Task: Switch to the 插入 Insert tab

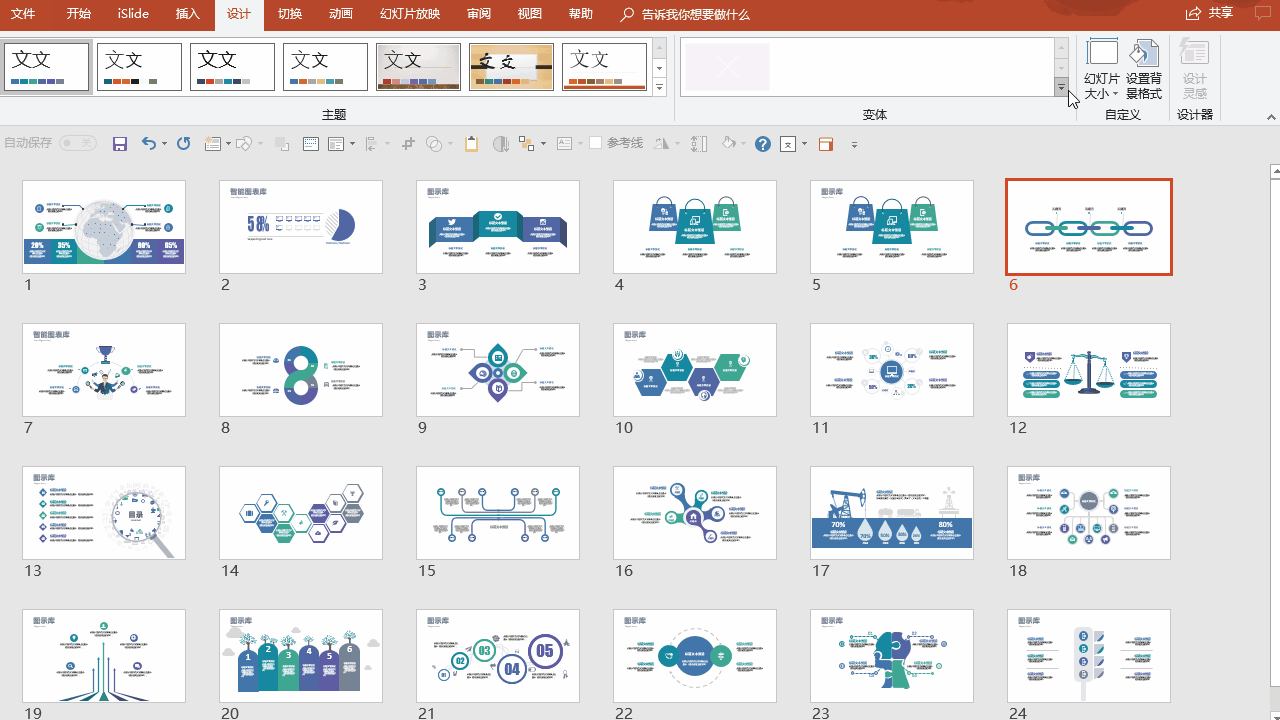Action: (187, 14)
